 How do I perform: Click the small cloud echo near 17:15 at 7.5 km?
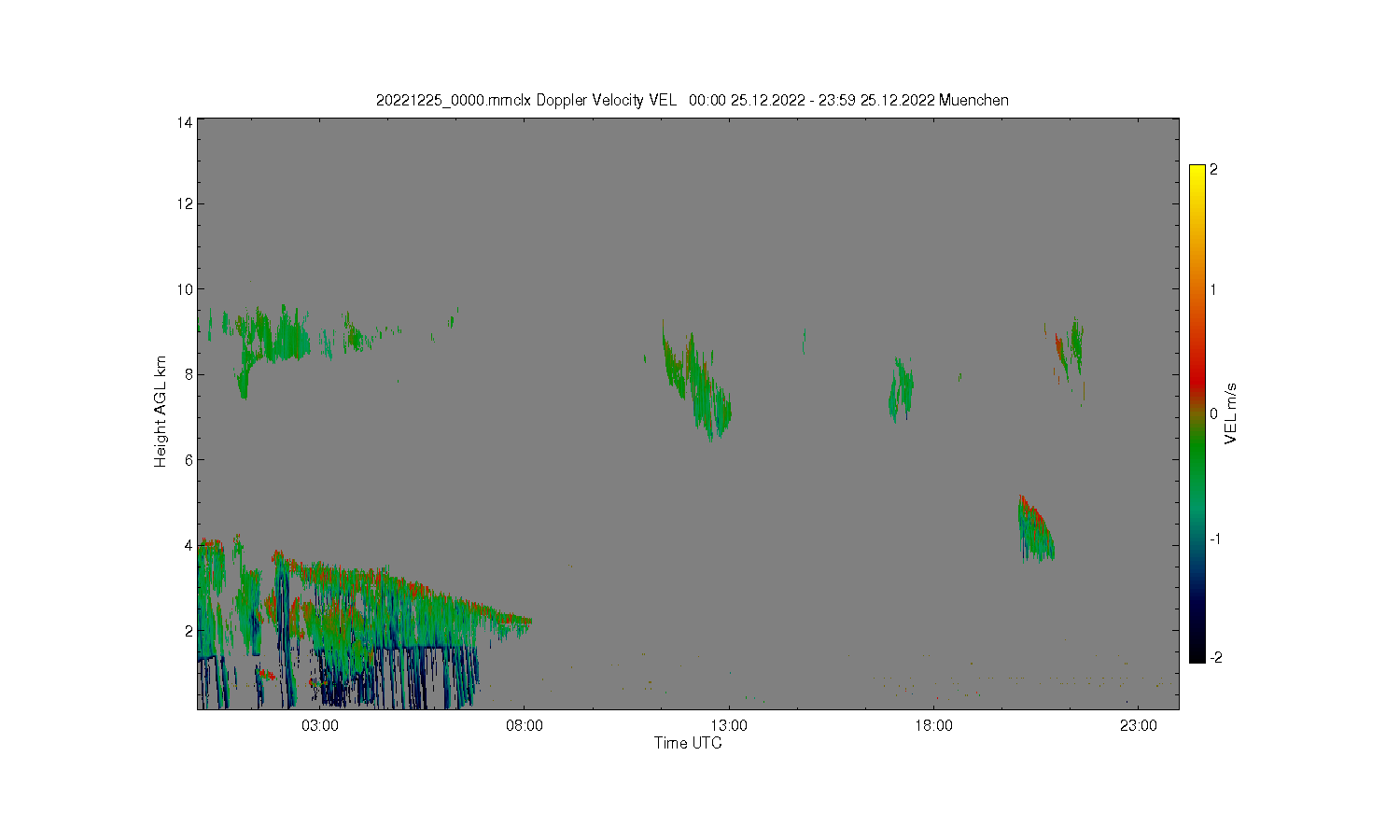[x=901, y=390]
